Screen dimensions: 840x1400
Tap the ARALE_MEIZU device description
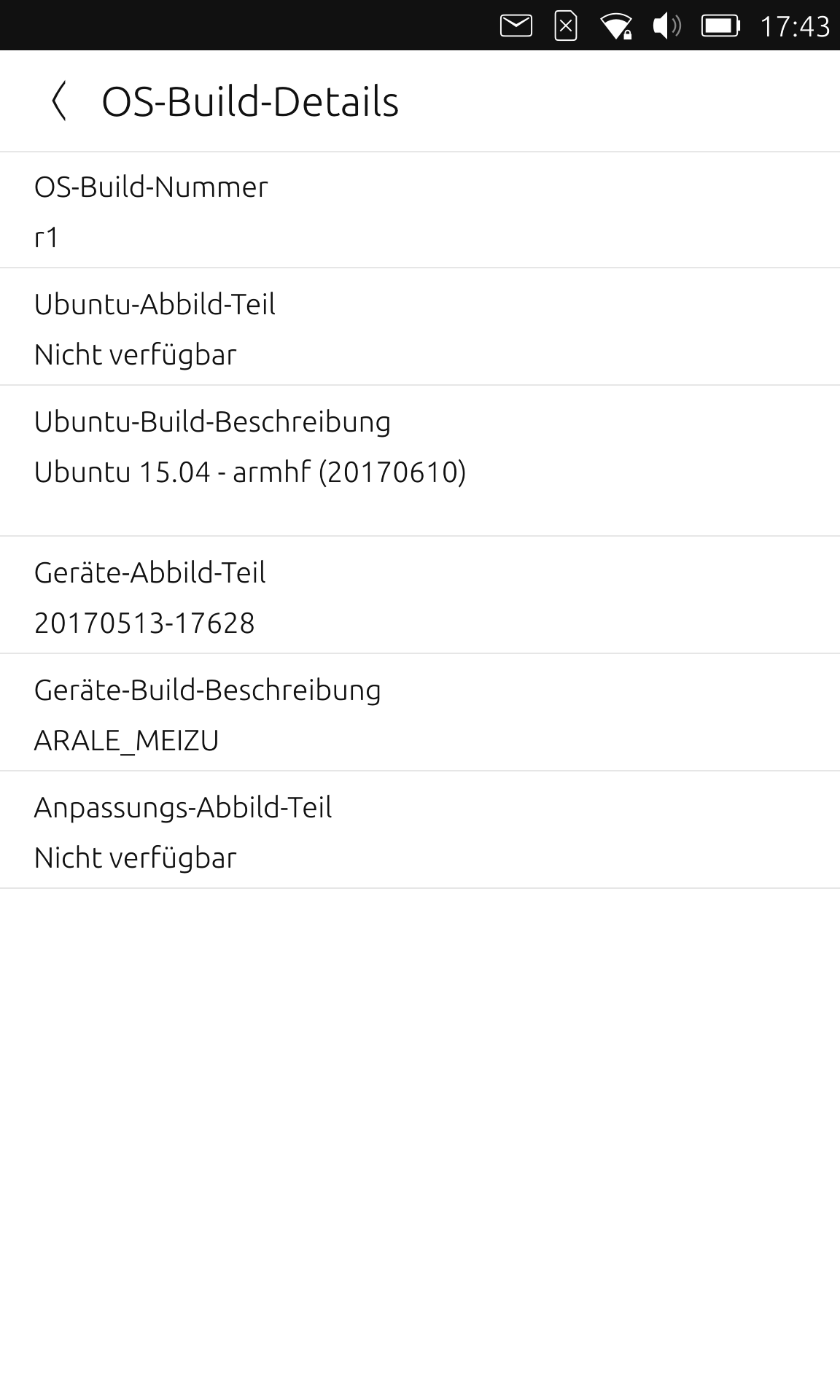coord(127,741)
